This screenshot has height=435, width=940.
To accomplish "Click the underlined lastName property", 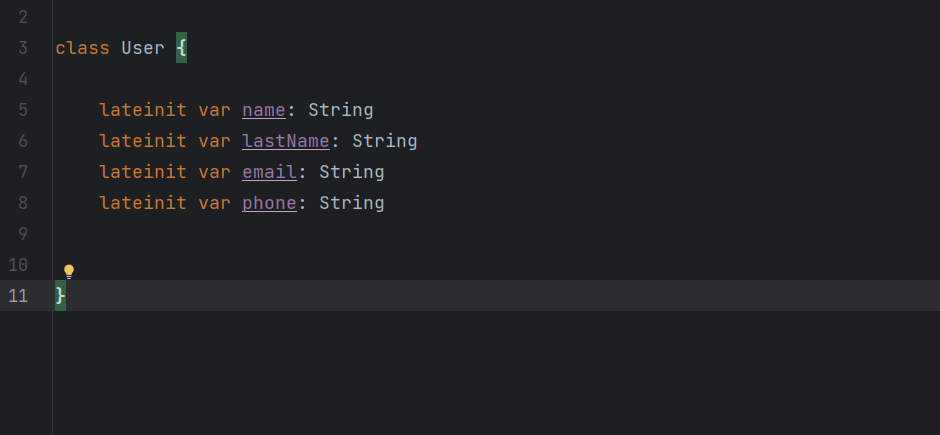I will coord(285,141).
